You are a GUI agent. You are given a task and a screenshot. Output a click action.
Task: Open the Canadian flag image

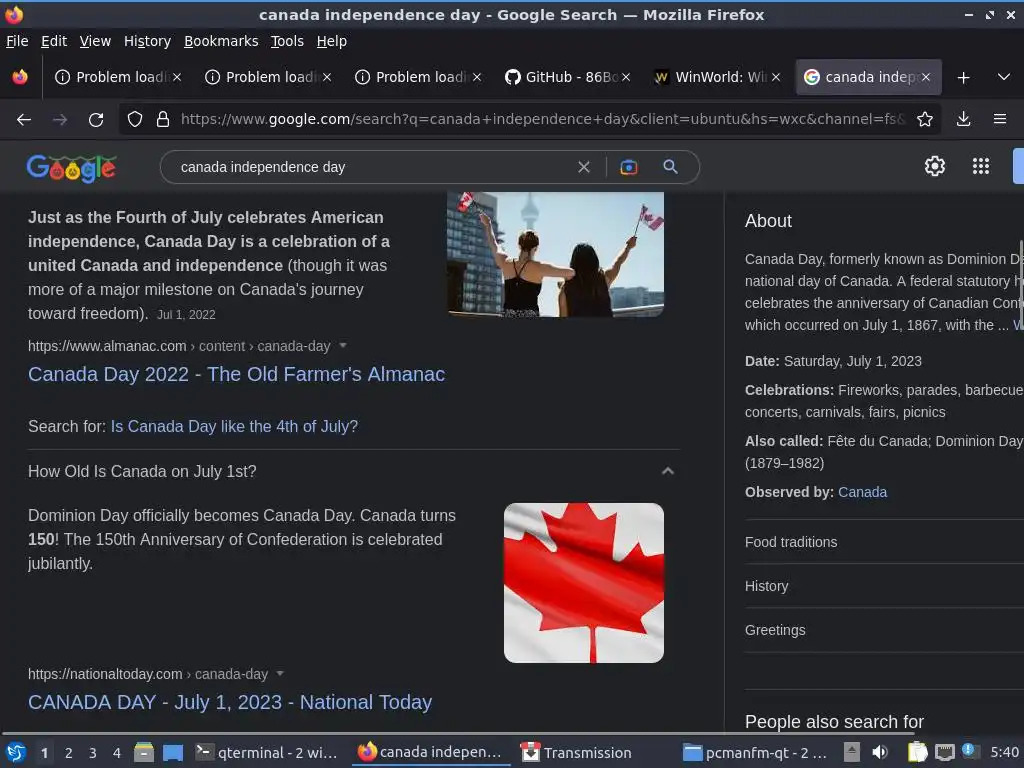click(x=584, y=583)
